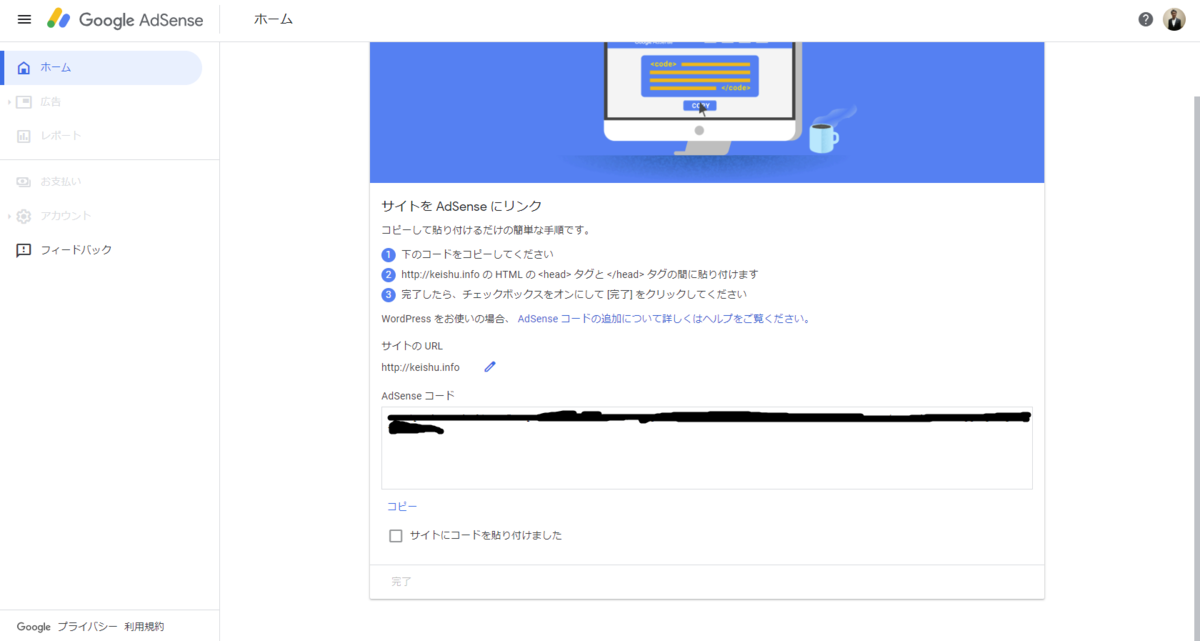Viewport: 1200px width, 641px height.
Task: Click the コピー copy link
Action: [402, 507]
